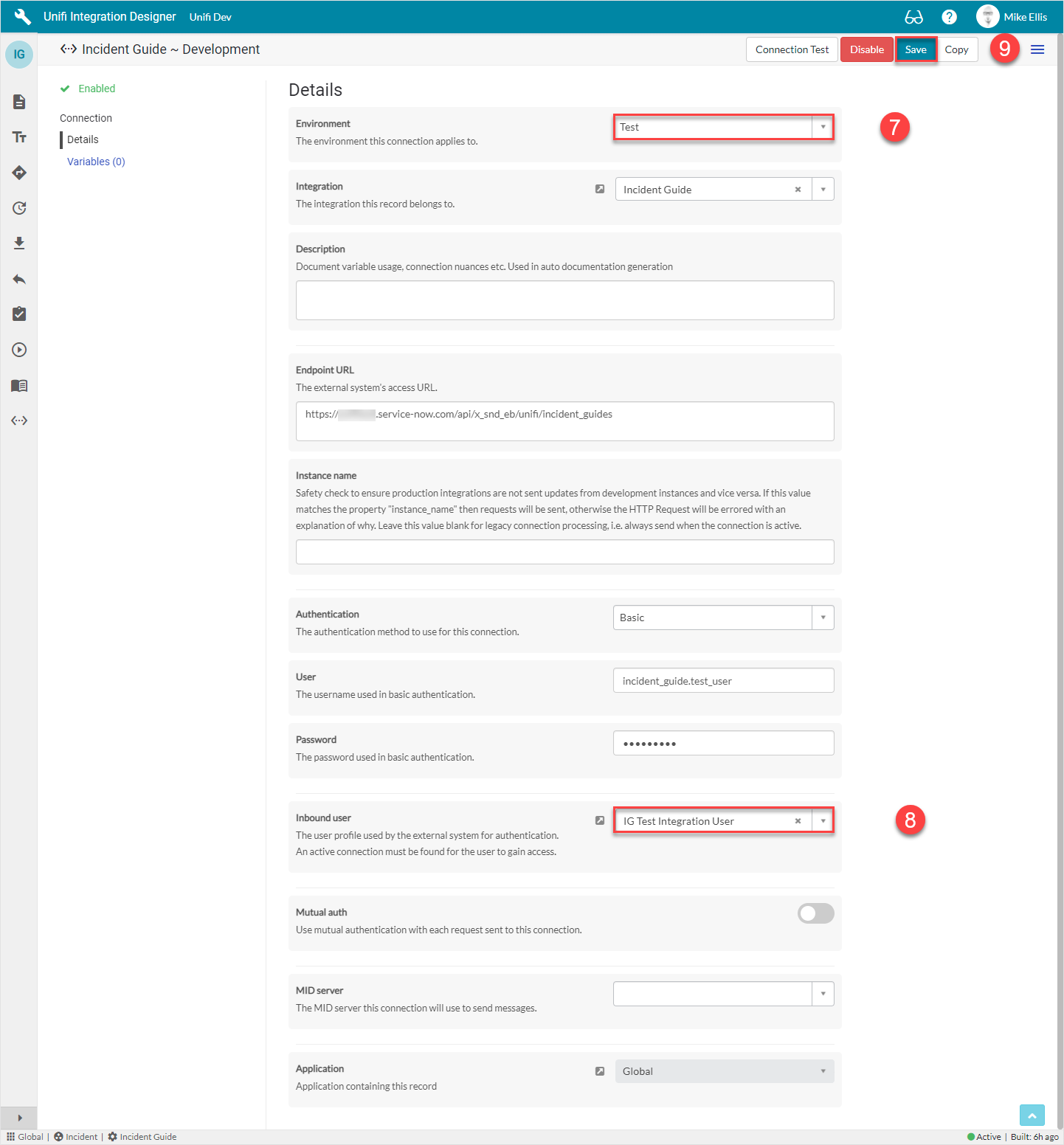Open the Variables (0) section
The image size is (1064, 1145).
pyautogui.click(x=96, y=162)
